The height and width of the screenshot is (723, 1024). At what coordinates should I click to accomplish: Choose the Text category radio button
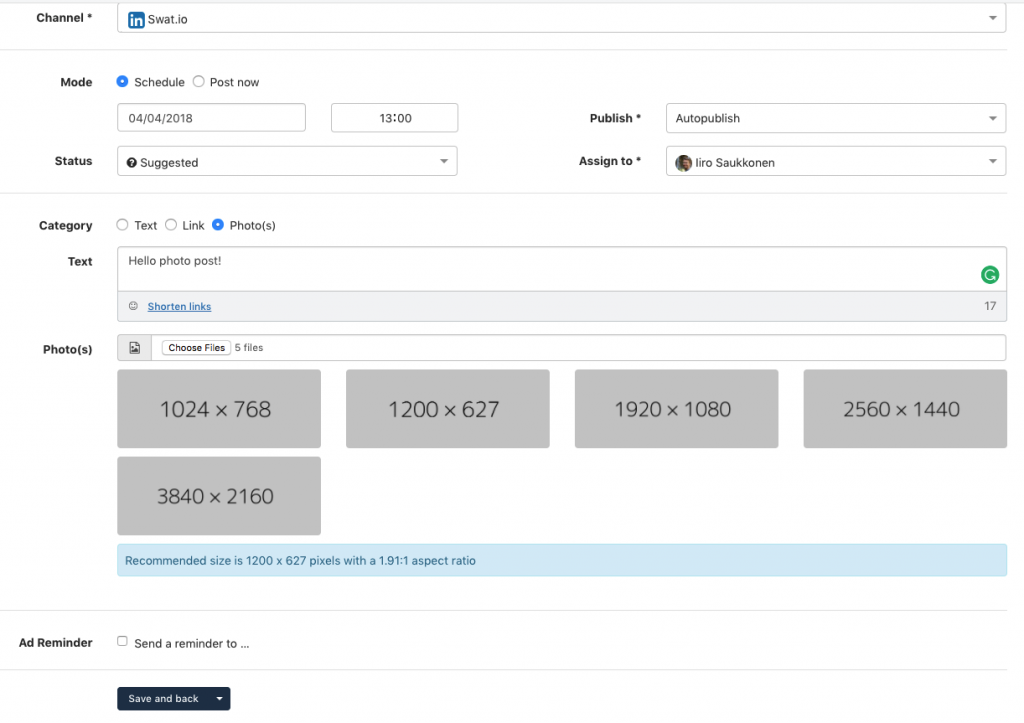point(122,225)
